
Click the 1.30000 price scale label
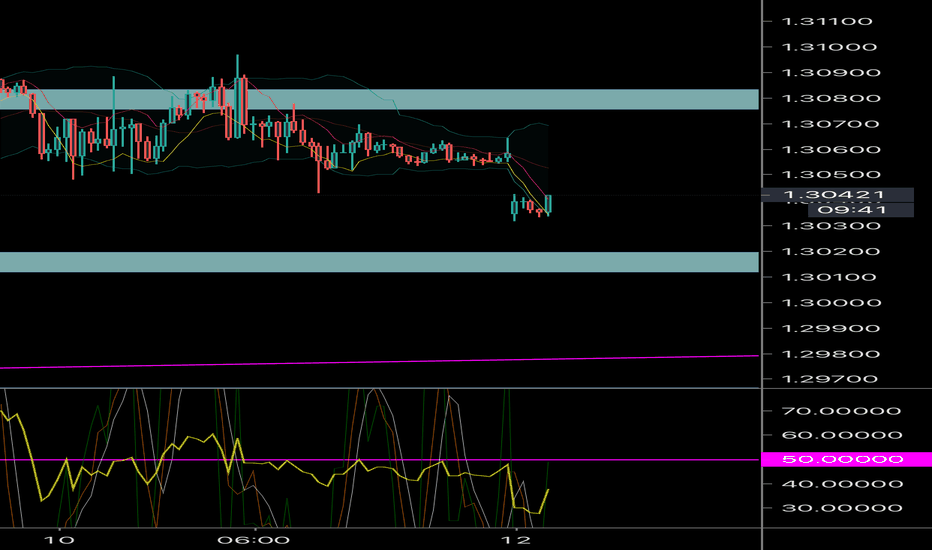pos(829,302)
